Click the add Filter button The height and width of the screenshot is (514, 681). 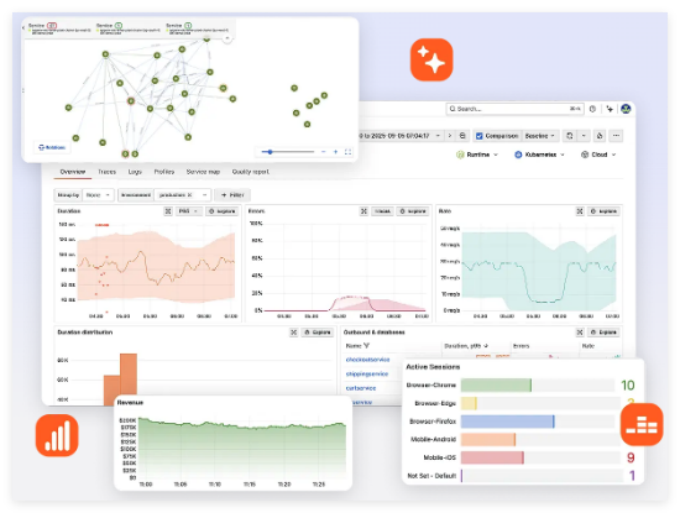tap(232, 195)
